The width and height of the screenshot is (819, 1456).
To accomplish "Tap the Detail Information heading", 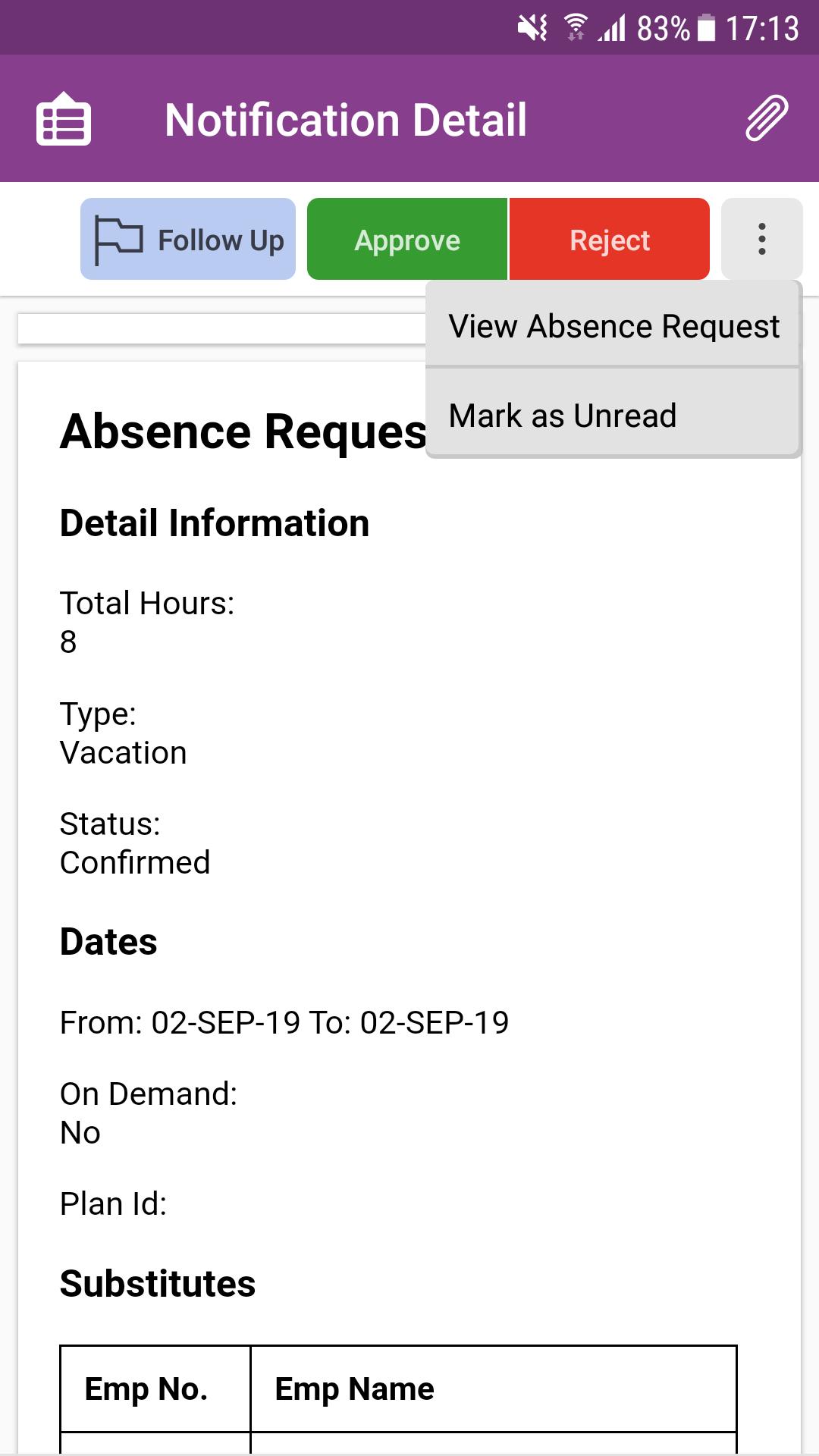I will click(x=215, y=522).
